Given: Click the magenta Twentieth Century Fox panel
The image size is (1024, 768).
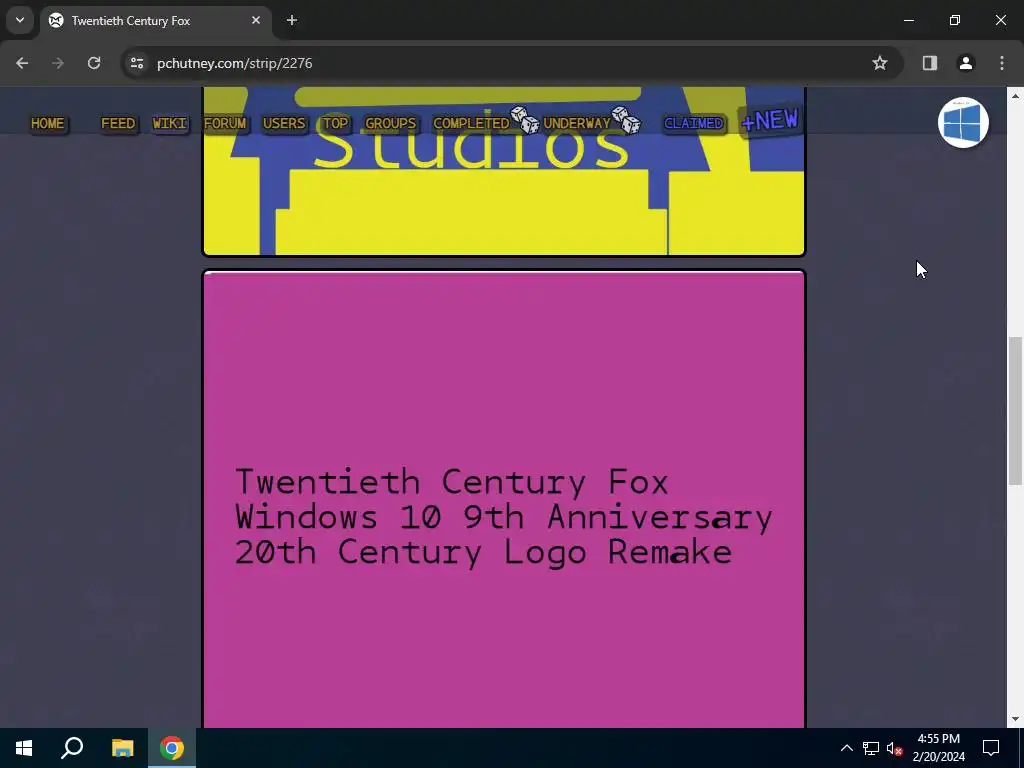Looking at the screenshot, I should (504, 500).
